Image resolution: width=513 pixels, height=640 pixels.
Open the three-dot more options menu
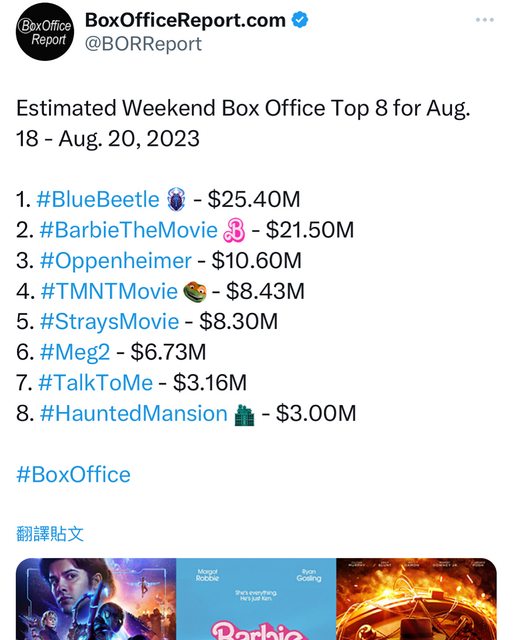pyautogui.click(x=484, y=20)
